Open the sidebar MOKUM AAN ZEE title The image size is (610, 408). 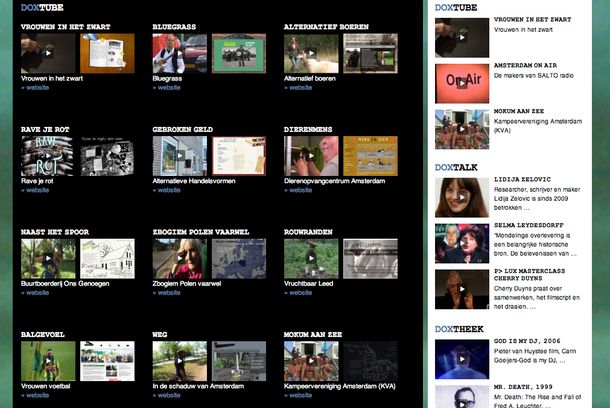[519, 111]
